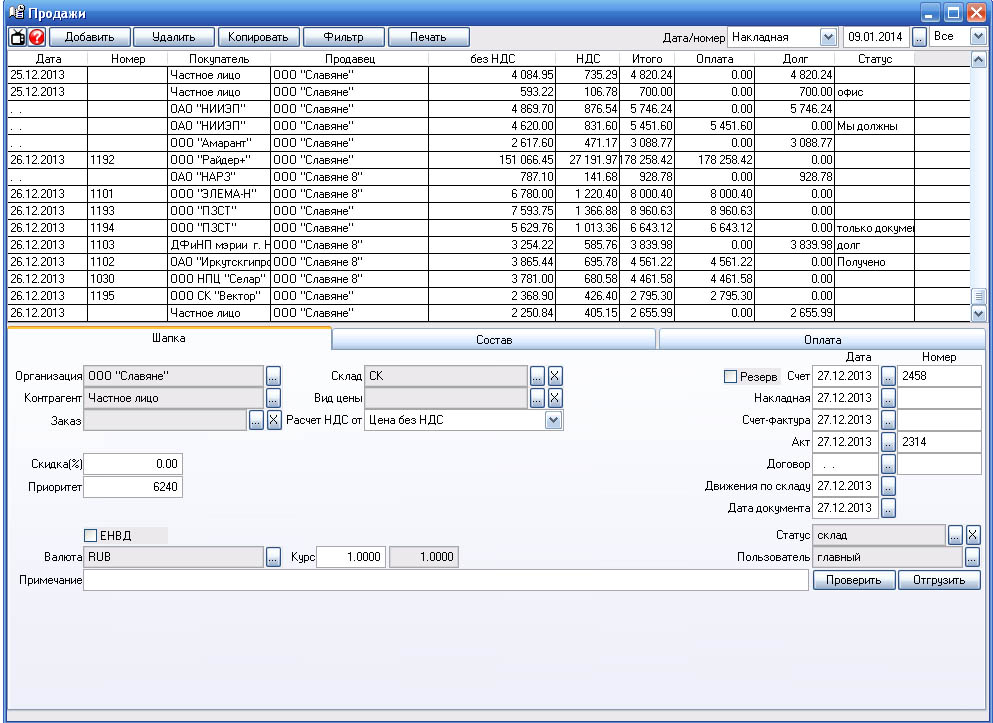Clear the Склад field with X button
This screenshot has height=723, width=993.
pos(555,376)
